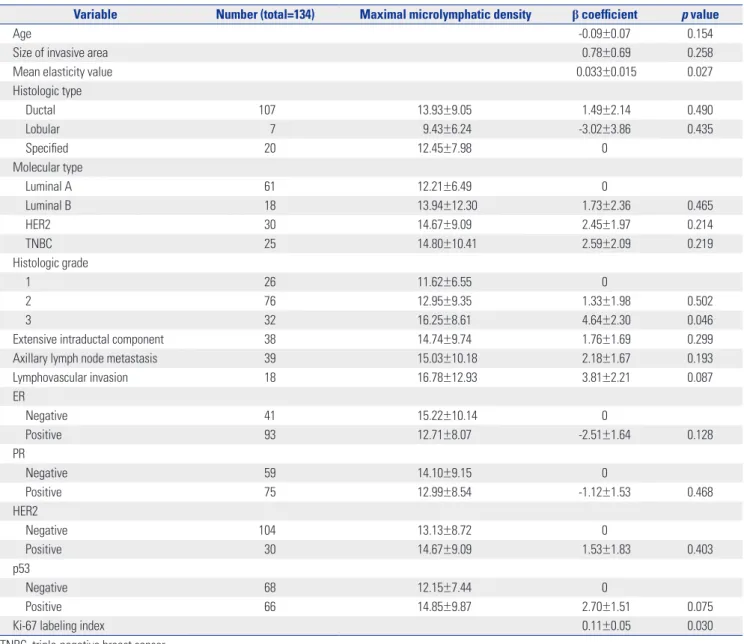744x644 pixels.
Task: Click the p value 0.468
Action: (700, 492)
